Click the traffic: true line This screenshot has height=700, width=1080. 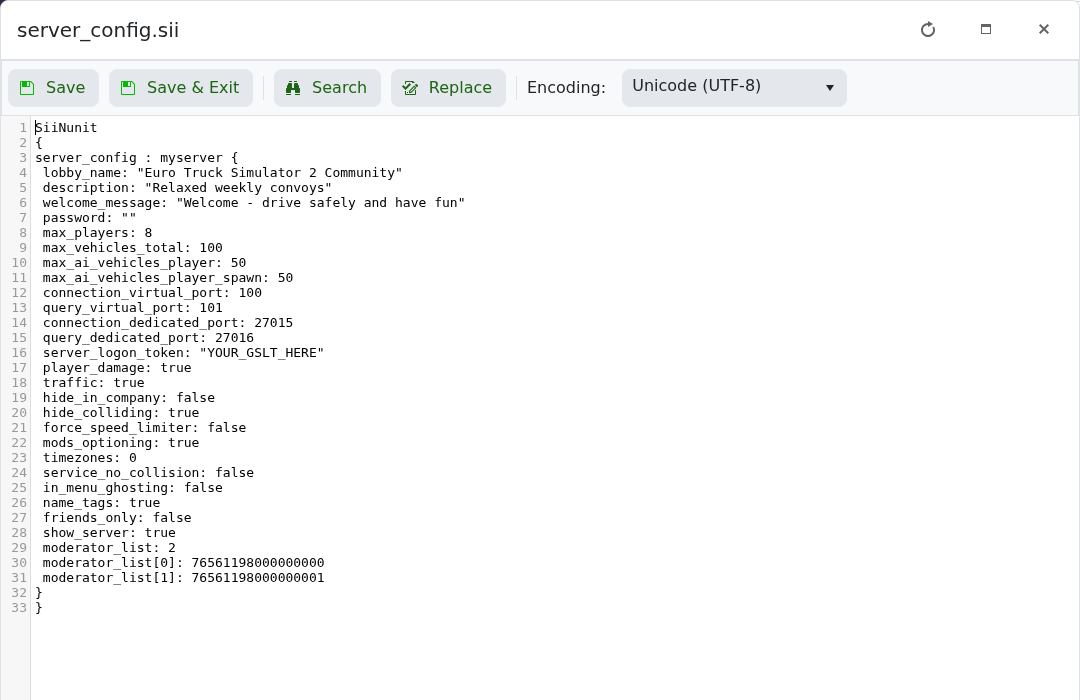click(x=93, y=382)
